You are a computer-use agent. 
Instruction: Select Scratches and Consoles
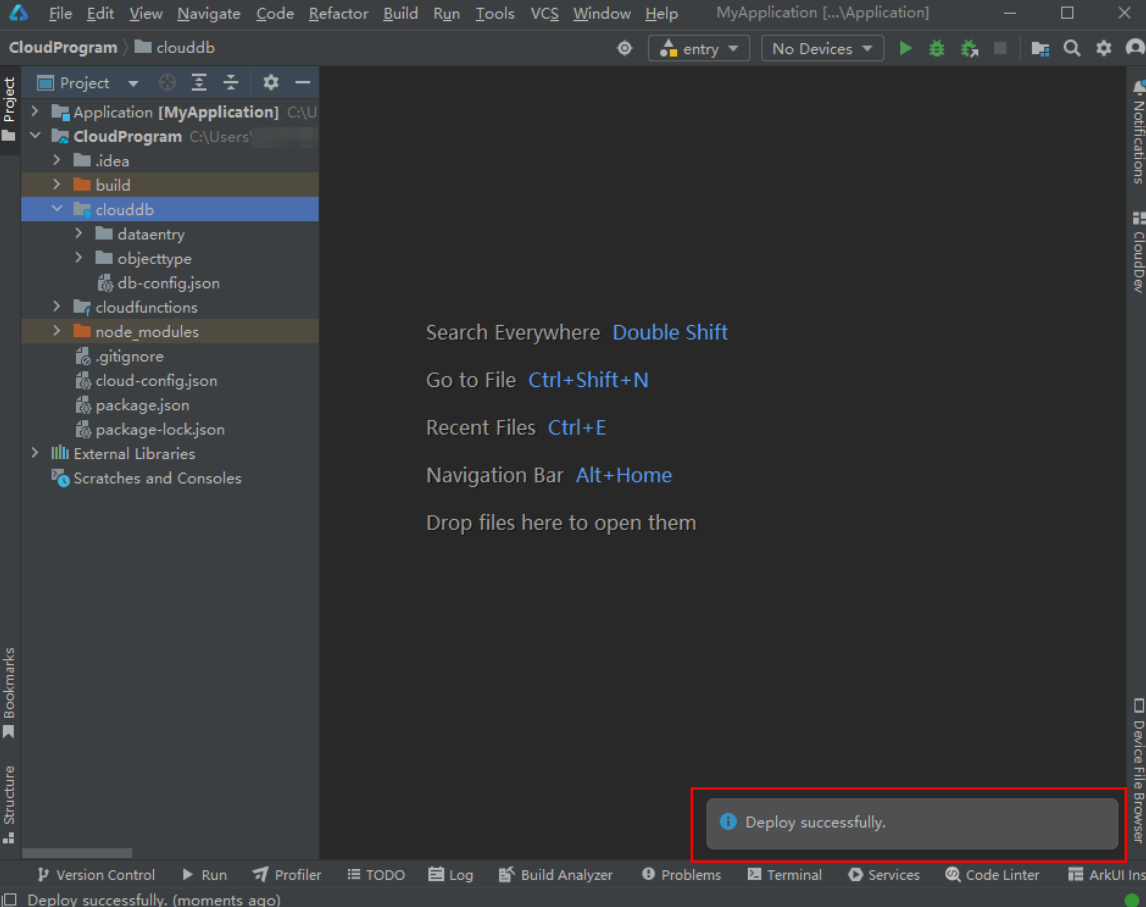coord(146,478)
